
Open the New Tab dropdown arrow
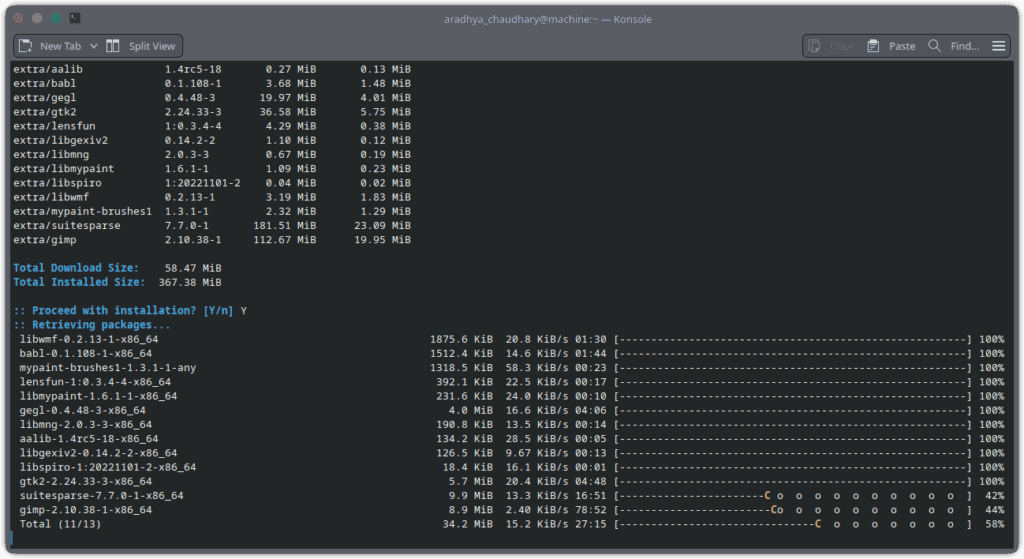coord(93,46)
